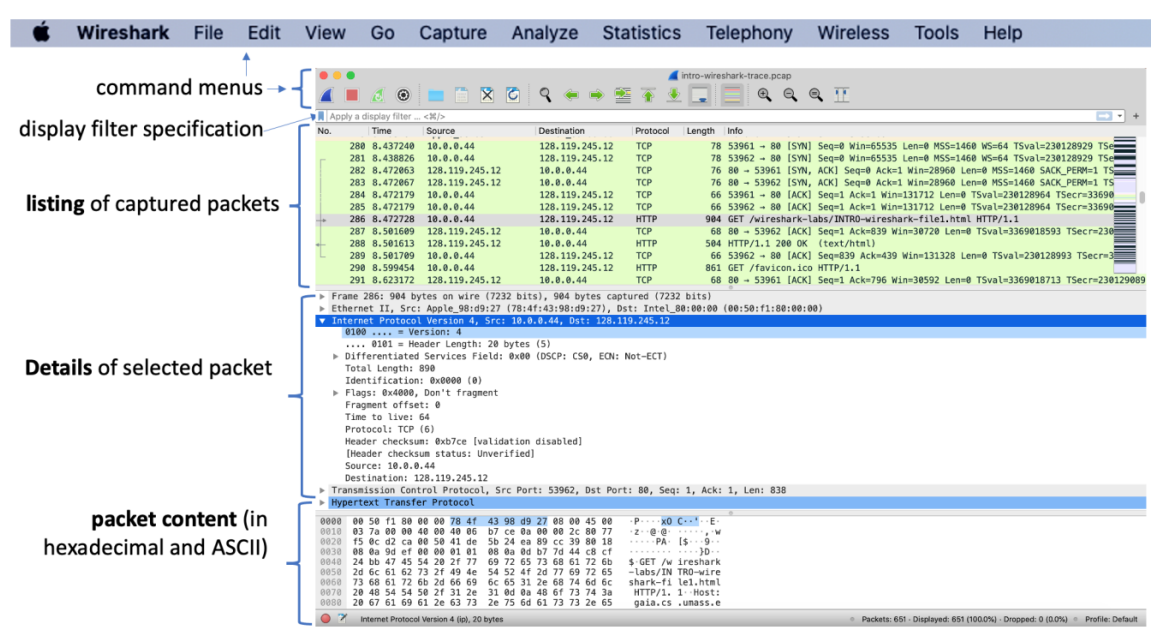Open the Statistics menu

pos(641,33)
